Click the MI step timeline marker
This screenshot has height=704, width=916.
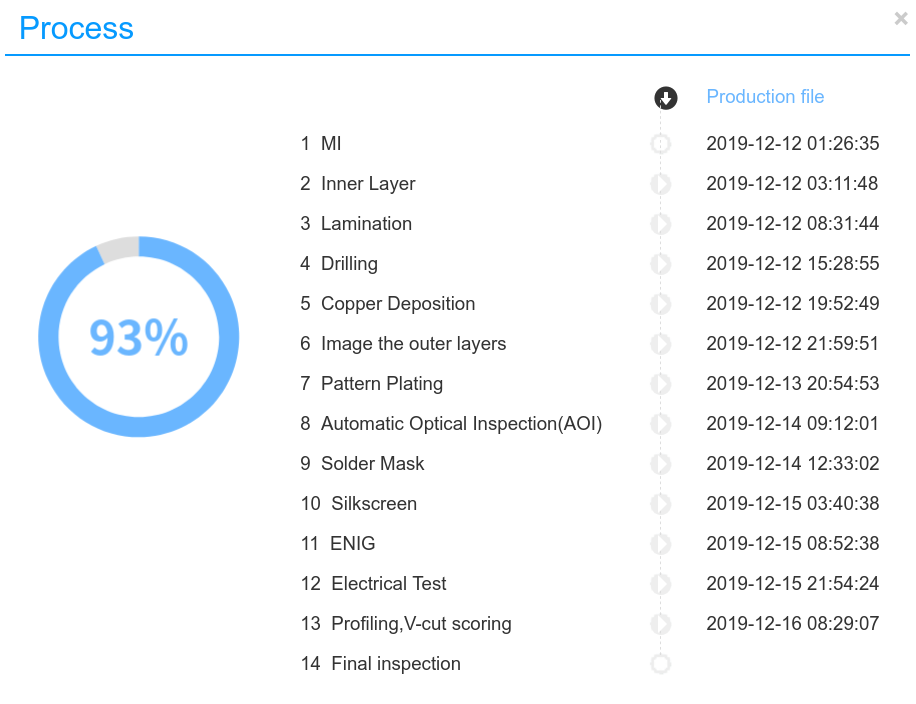(661, 144)
